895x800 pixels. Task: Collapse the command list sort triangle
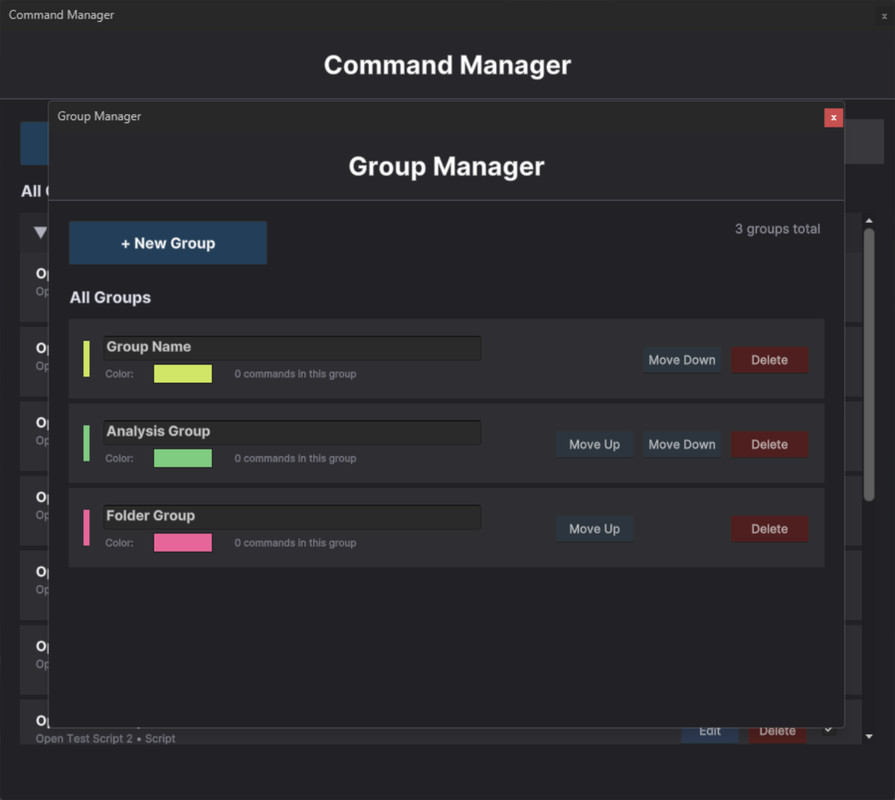[38, 232]
